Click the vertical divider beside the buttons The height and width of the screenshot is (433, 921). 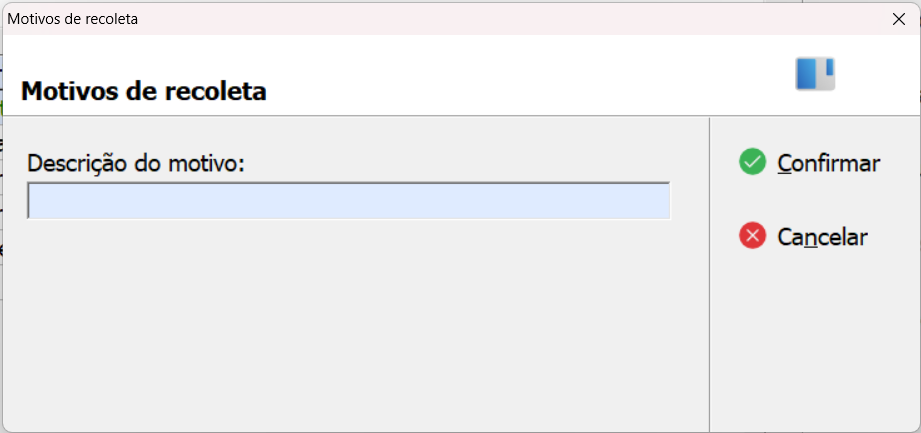click(x=710, y=273)
